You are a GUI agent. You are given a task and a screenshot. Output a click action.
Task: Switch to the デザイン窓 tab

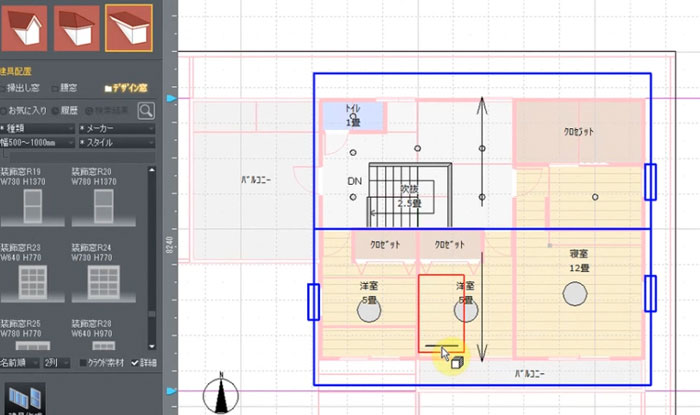coord(126,88)
